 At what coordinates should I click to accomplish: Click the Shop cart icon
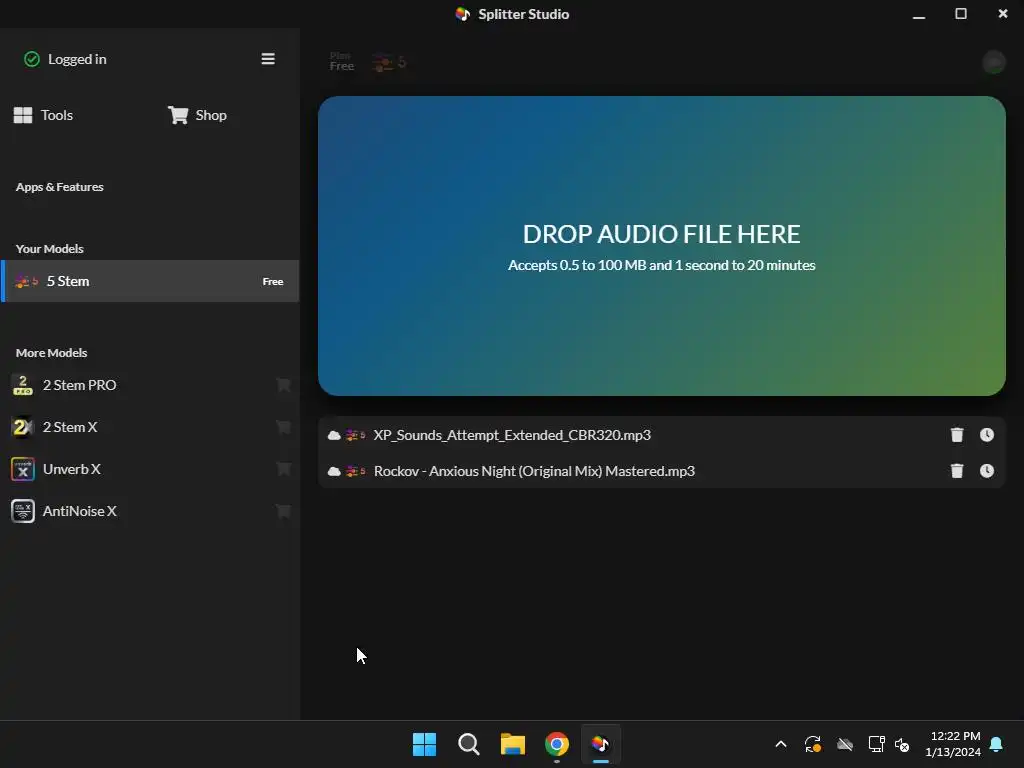pos(178,115)
